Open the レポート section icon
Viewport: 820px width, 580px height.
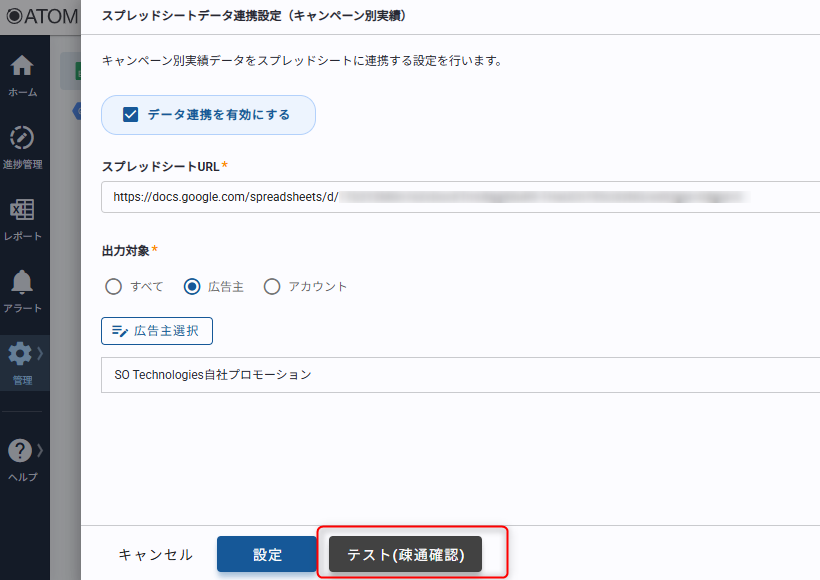pos(22,210)
